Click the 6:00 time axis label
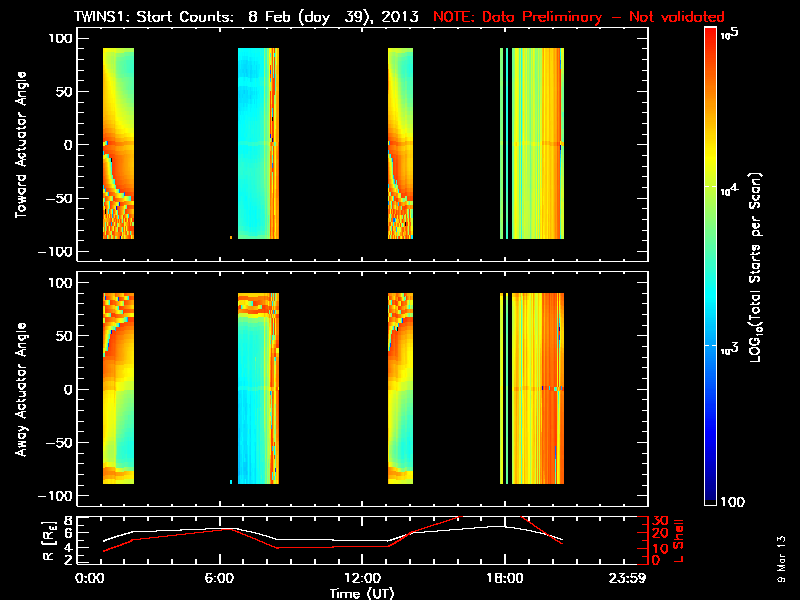Image resolution: width=800 pixels, height=600 pixels. tap(219, 579)
